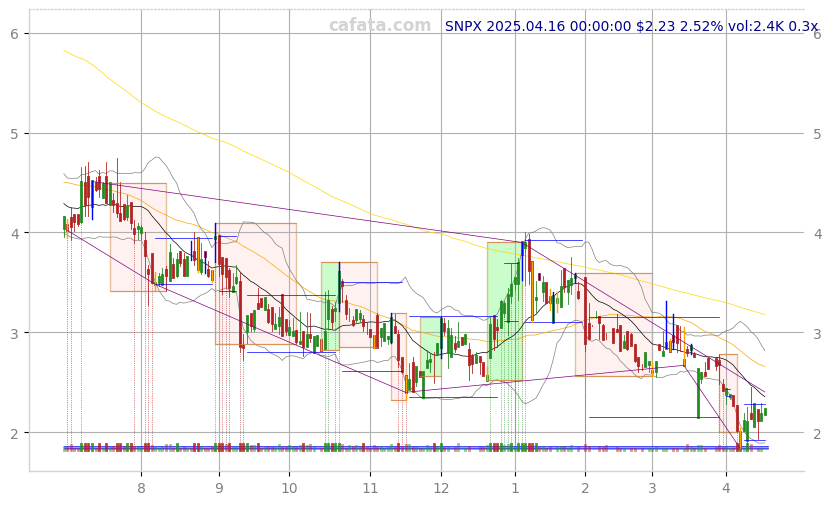Click month label 1 on time axis
The height and width of the screenshot is (505, 832).
click(515, 487)
